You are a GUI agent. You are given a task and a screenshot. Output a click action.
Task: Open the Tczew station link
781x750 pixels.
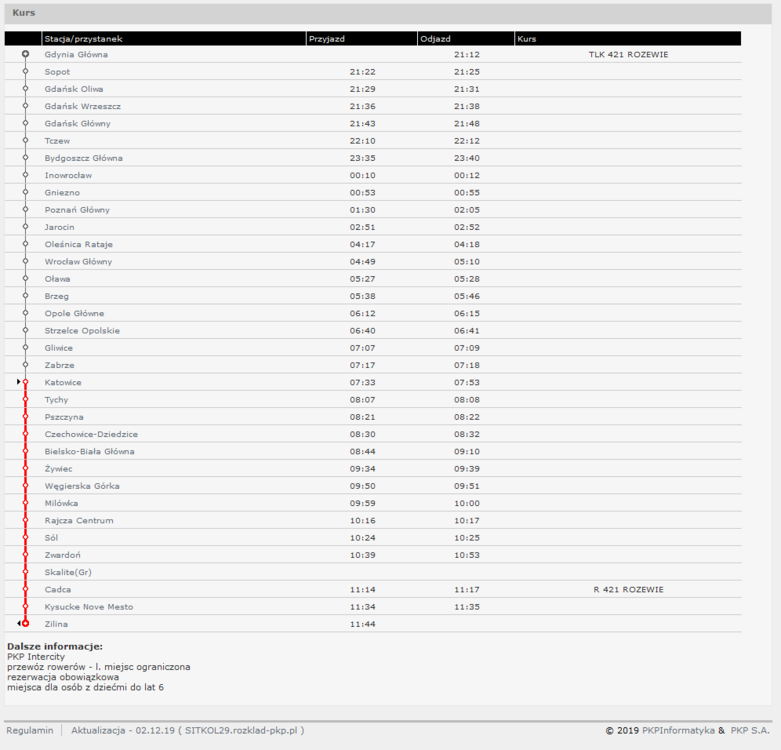coord(57,141)
